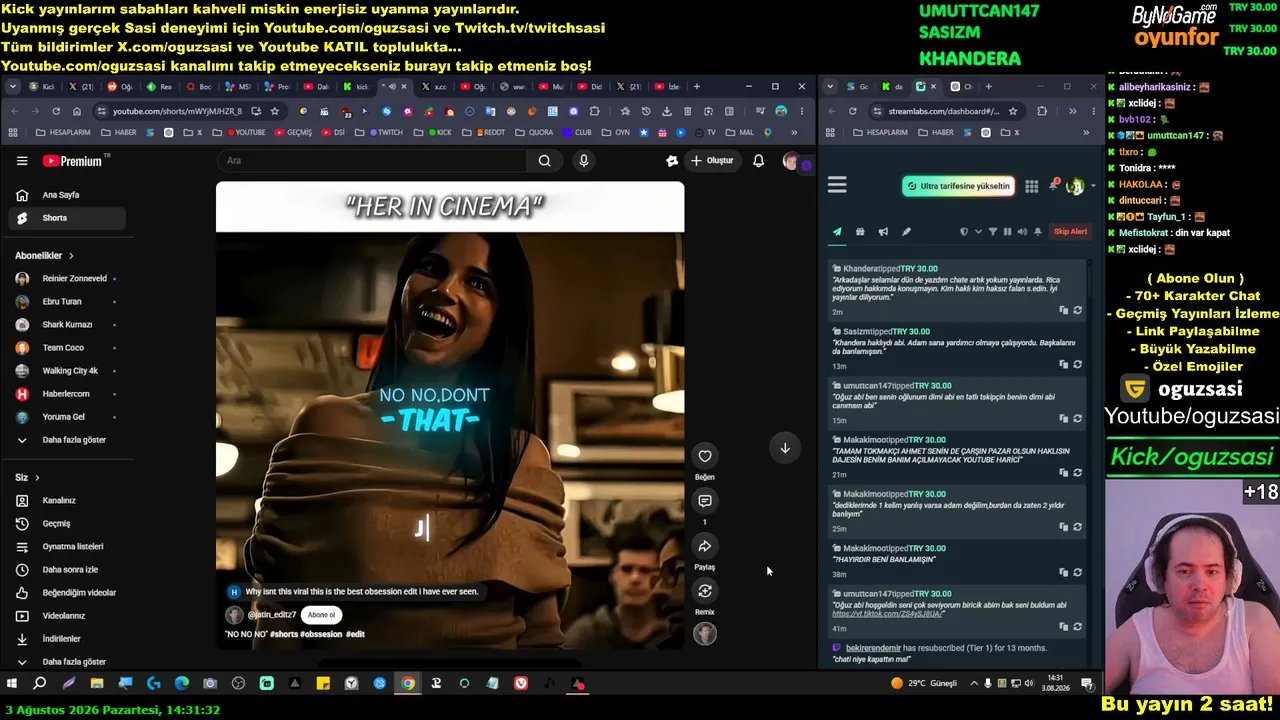Expand the Siz section chevron
The width and height of the screenshot is (1280, 720).
pos(37,478)
